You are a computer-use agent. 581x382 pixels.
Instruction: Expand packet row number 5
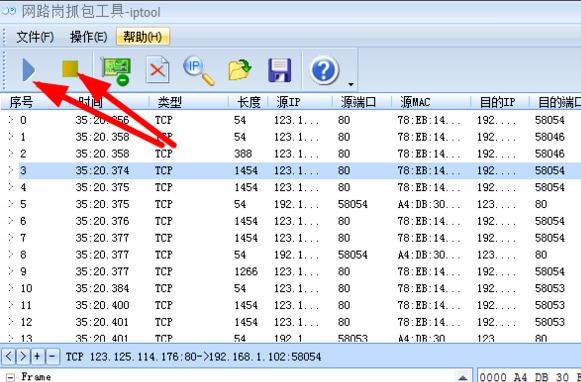11,204
